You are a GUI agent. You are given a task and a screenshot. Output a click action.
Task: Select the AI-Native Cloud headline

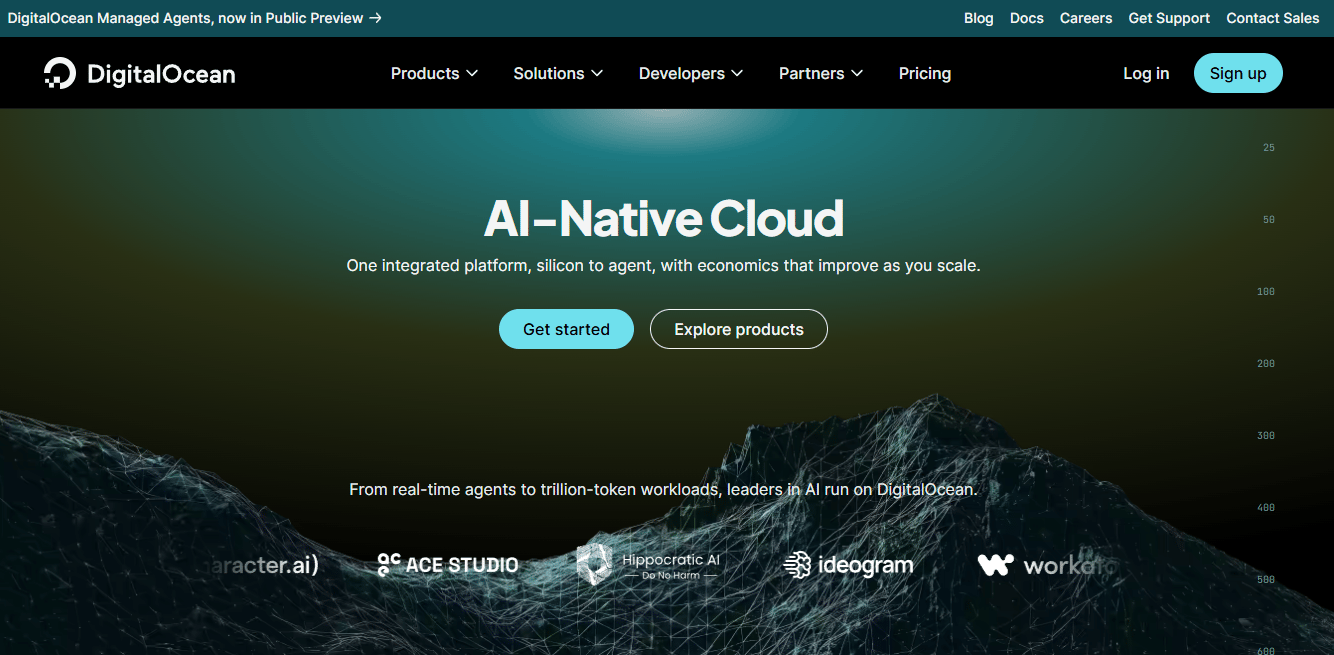coord(664,218)
